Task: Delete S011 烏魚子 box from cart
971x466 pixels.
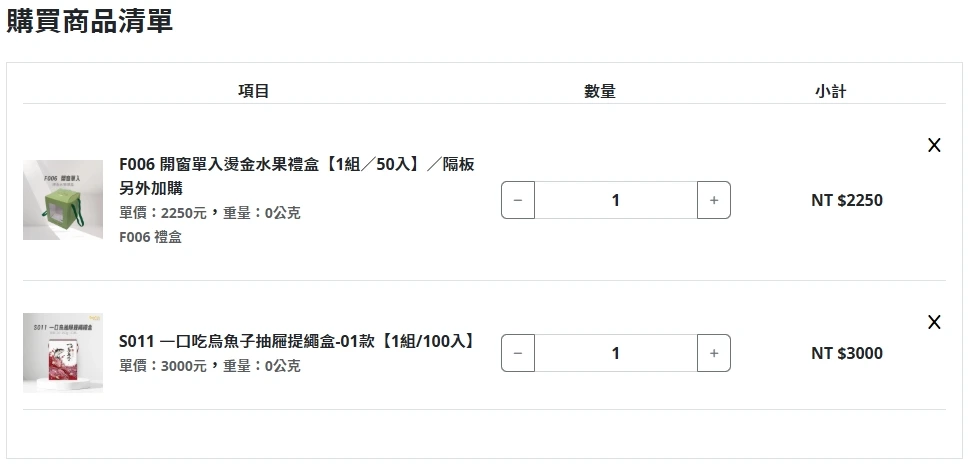Action: coord(934,322)
